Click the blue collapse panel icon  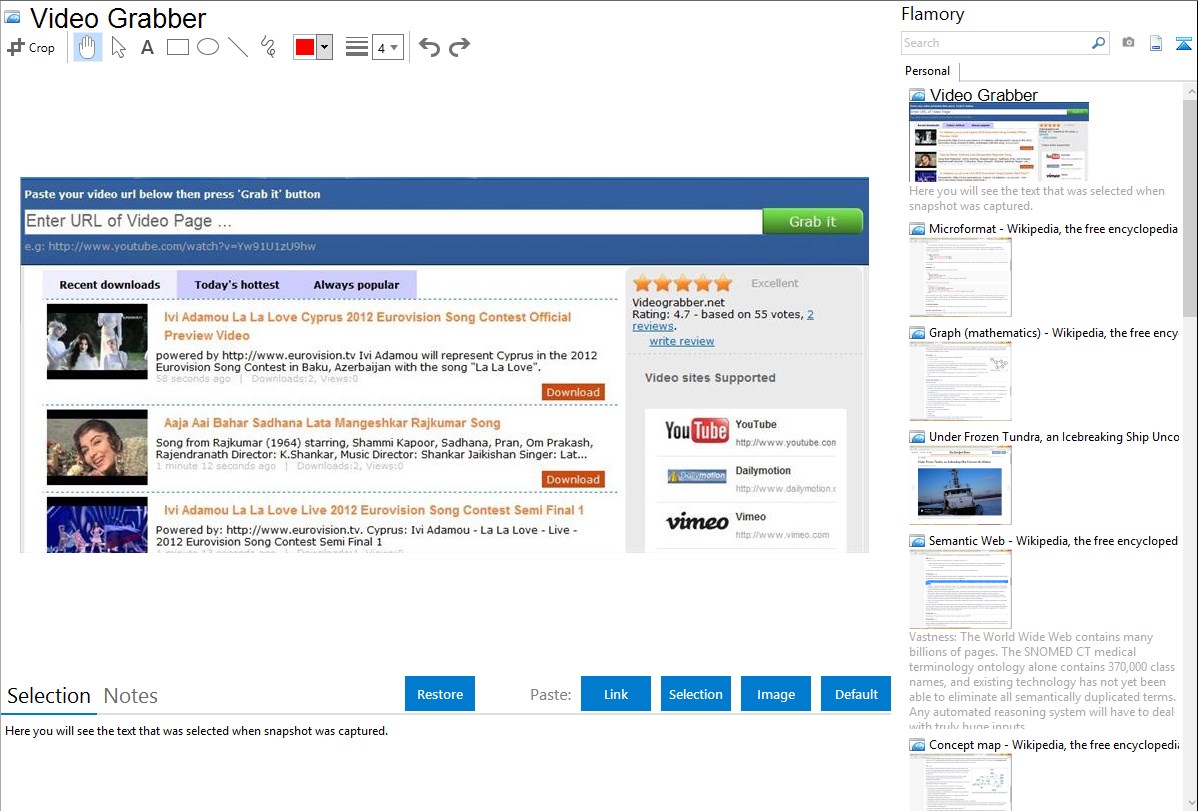[x=1183, y=43]
